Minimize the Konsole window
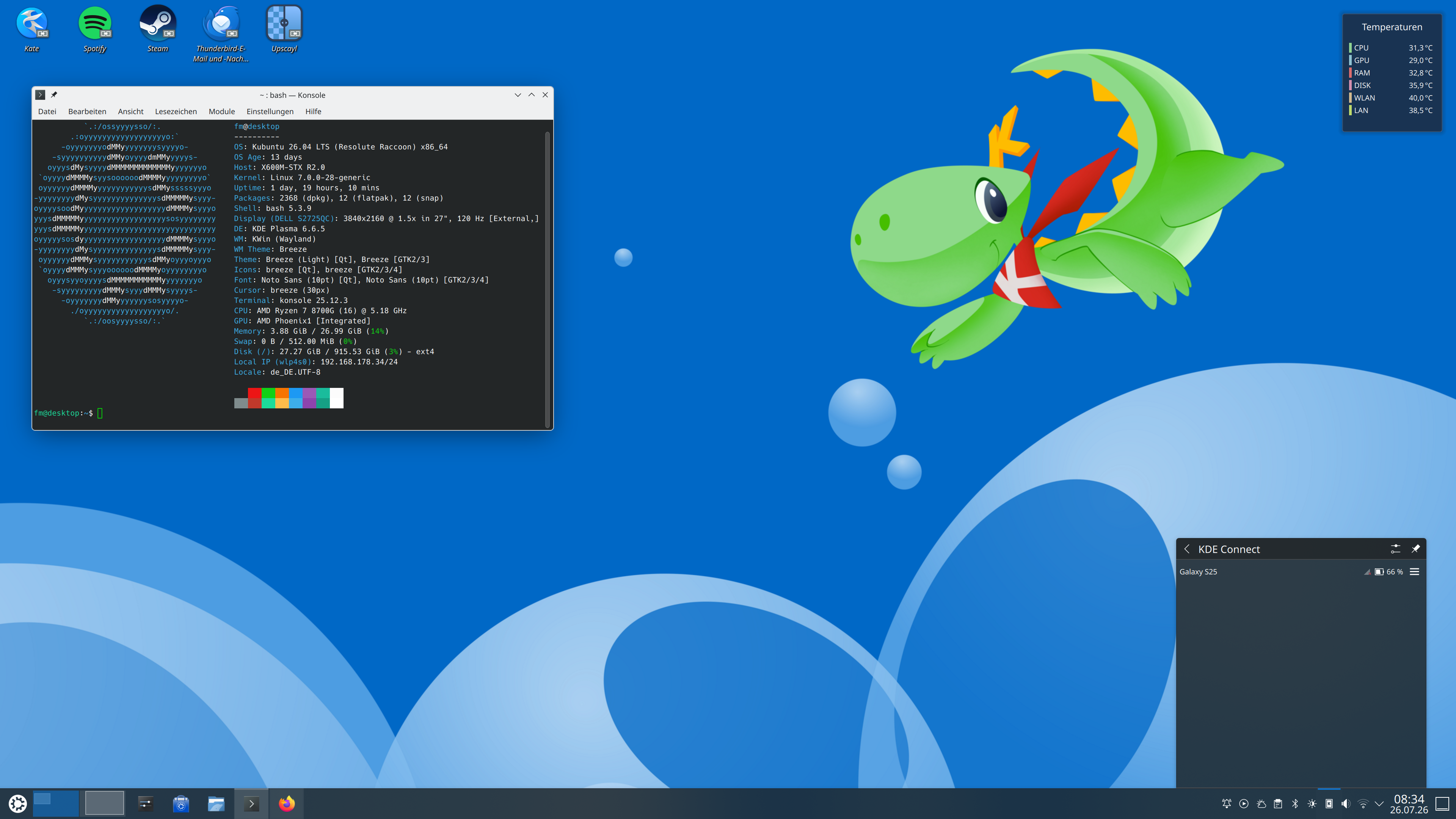This screenshot has width=1456, height=819. click(518, 94)
